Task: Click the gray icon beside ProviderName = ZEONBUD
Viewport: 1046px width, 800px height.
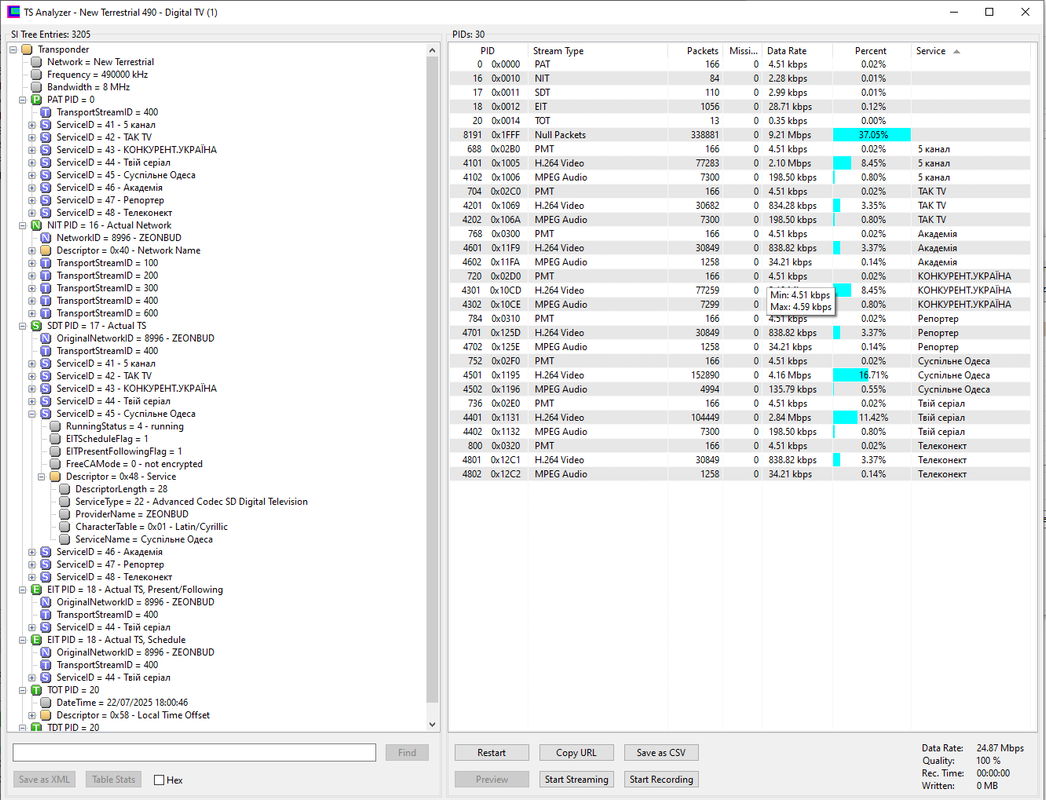Action: coord(64,514)
